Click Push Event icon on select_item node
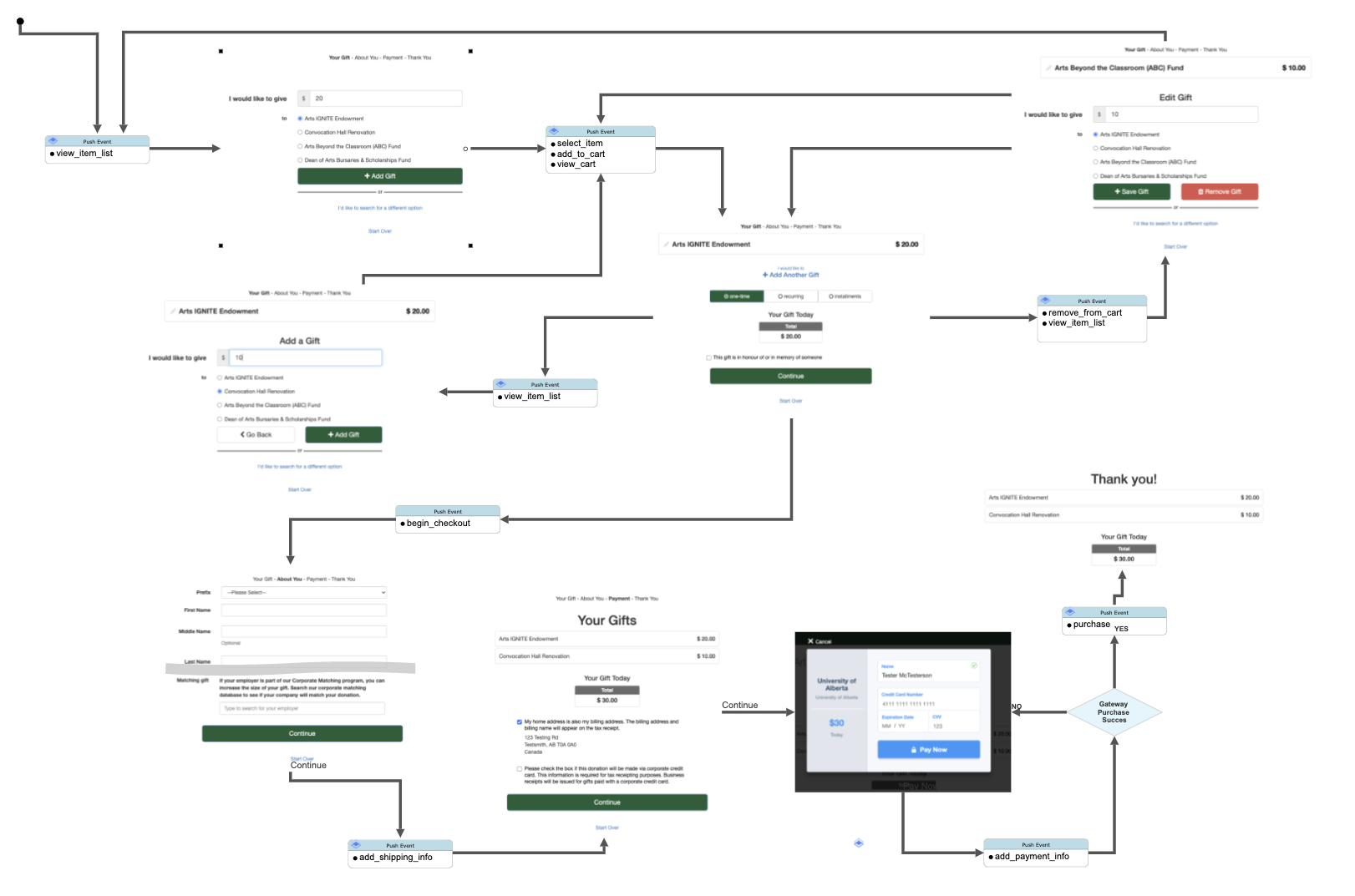 [554, 131]
